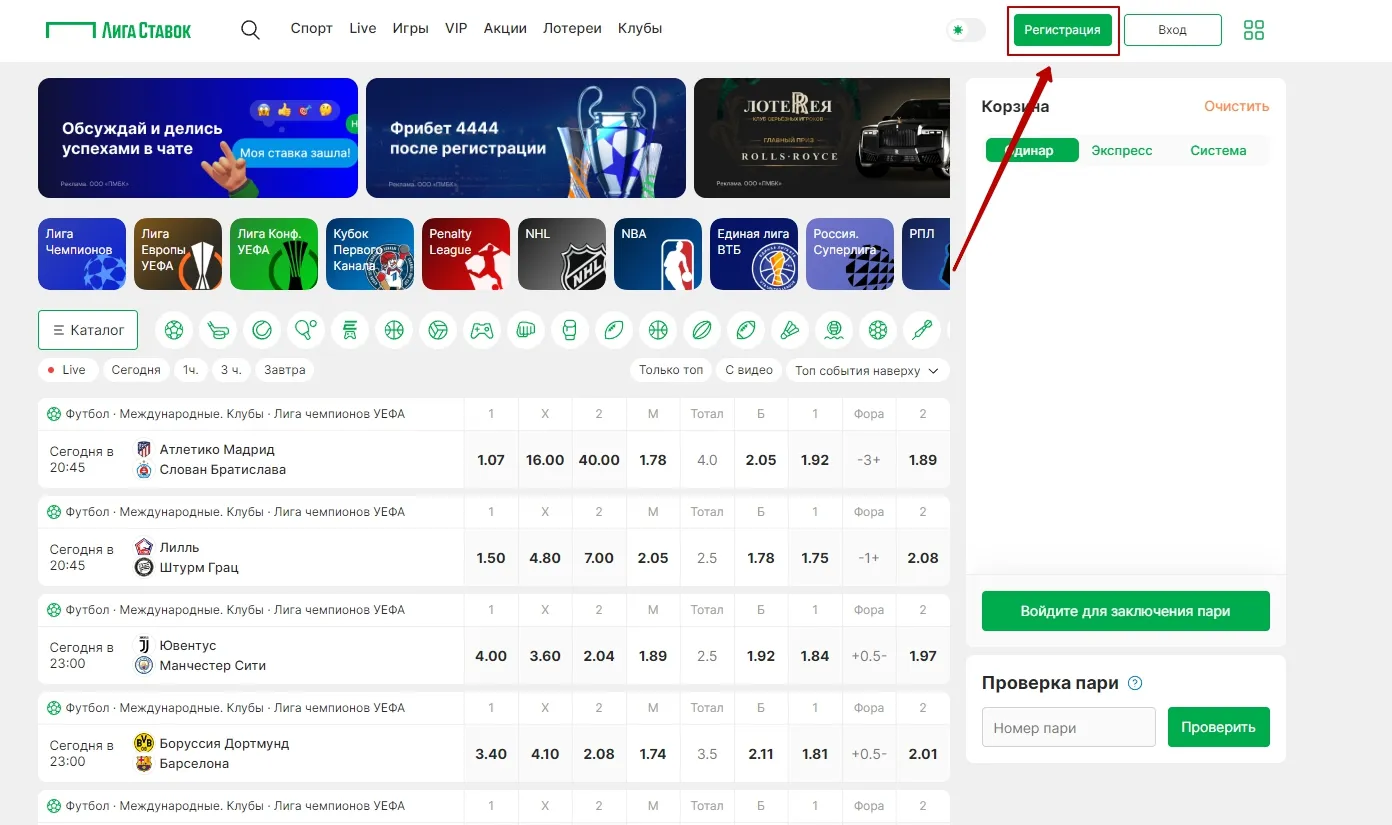Click the 'Номер пари' input field
This screenshot has width=1392, height=825.
click(1068, 728)
